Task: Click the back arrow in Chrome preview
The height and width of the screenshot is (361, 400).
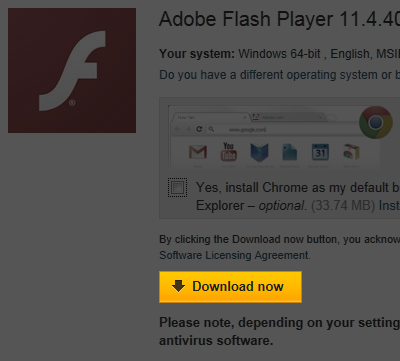Action: [x=178, y=129]
